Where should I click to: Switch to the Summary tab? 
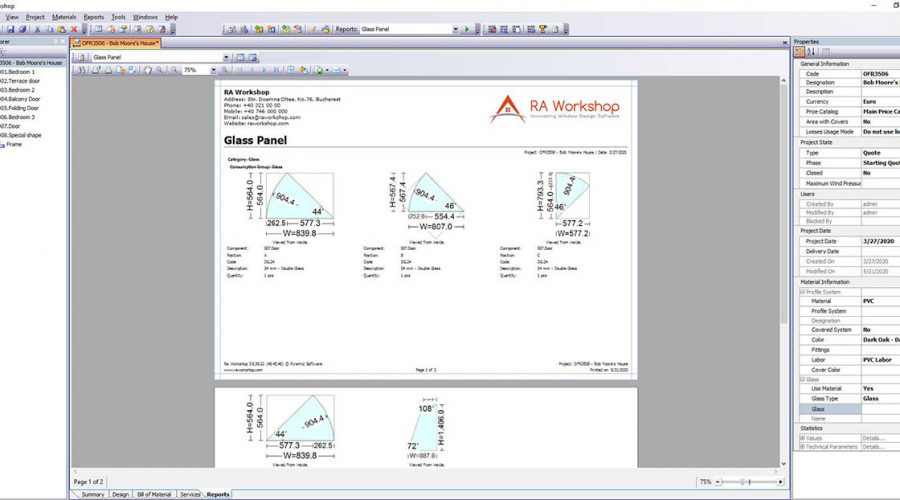(92, 494)
